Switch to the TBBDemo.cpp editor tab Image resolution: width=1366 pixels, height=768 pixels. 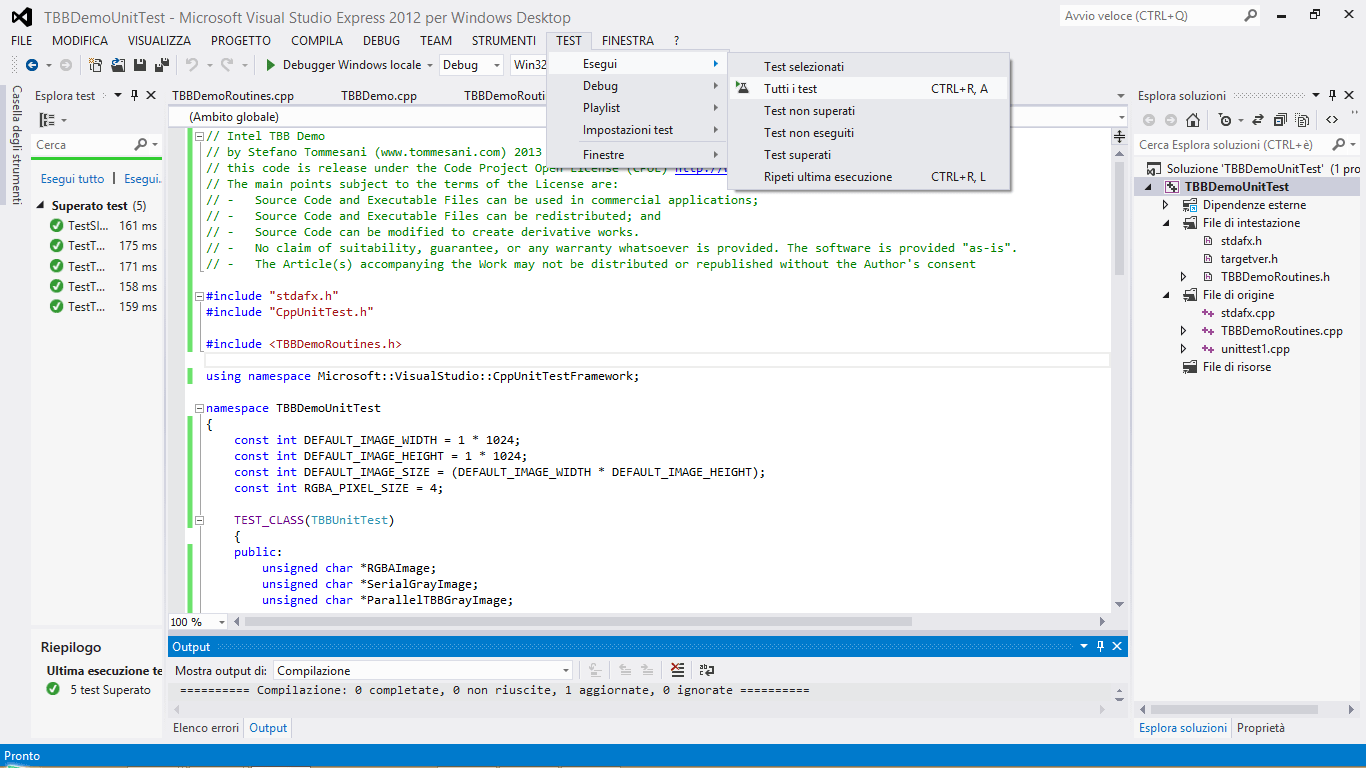click(379, 96)
